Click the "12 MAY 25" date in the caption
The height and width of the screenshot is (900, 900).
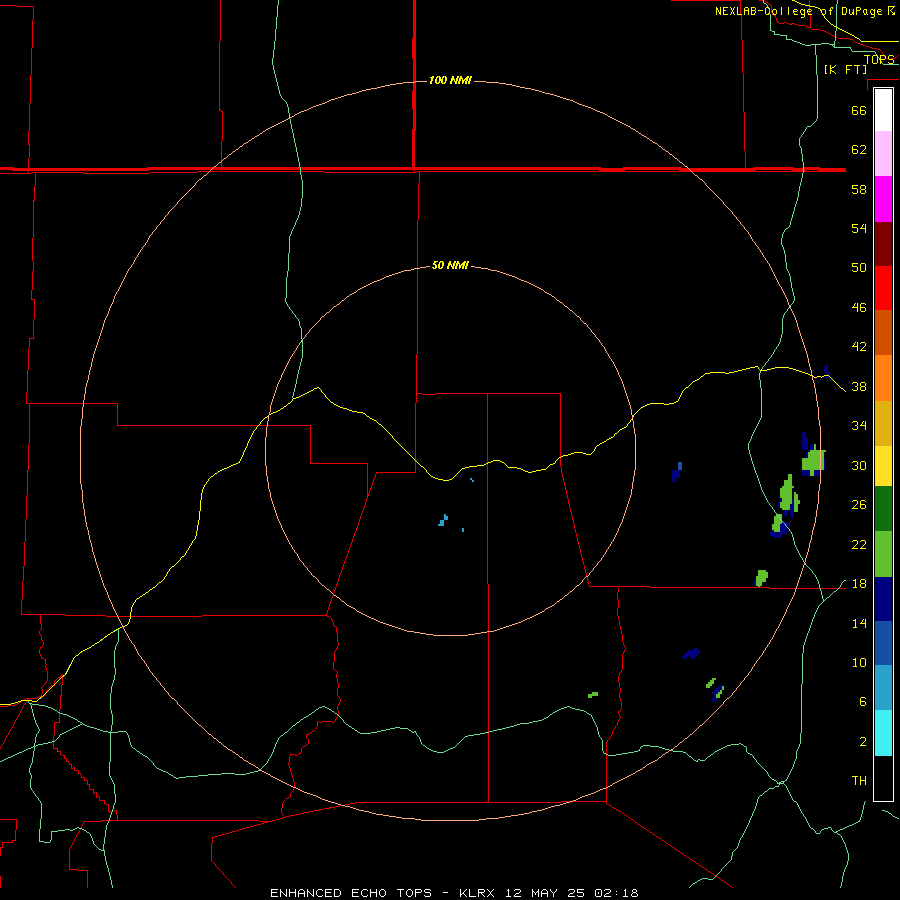click(x=545, y=893)
